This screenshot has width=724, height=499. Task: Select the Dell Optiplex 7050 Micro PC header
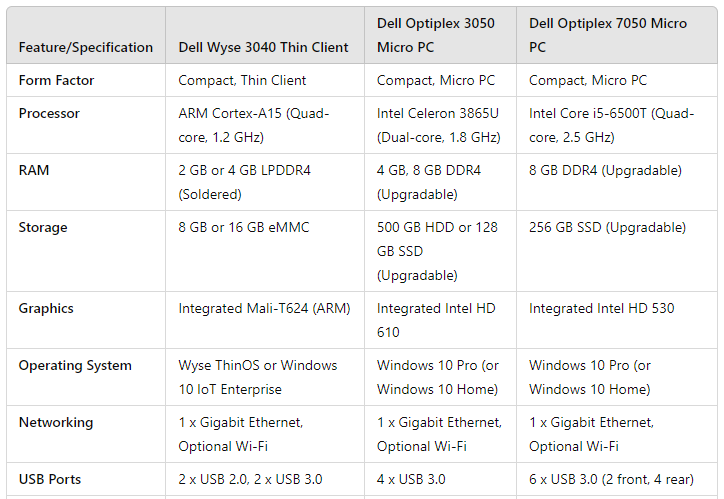click(x=608, y=35)
